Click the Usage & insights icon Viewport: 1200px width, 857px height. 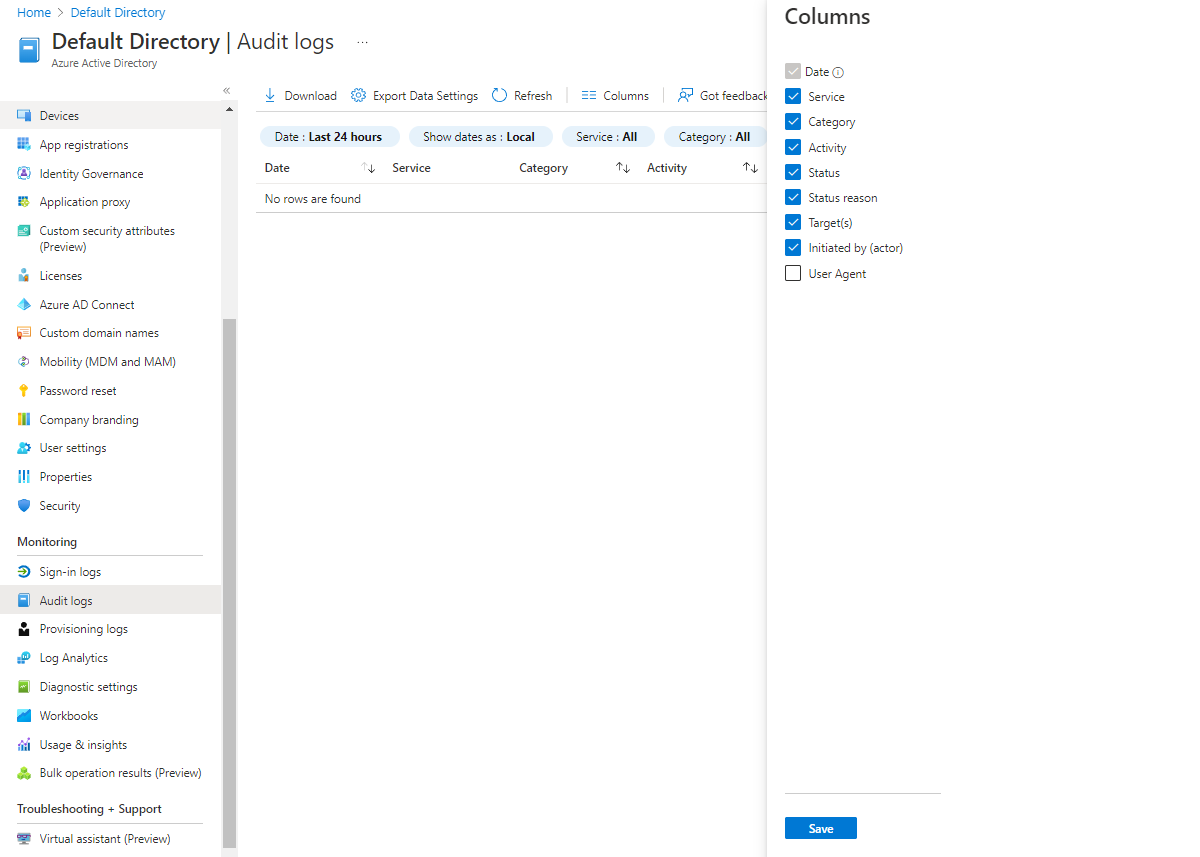(x=24, y=745)
